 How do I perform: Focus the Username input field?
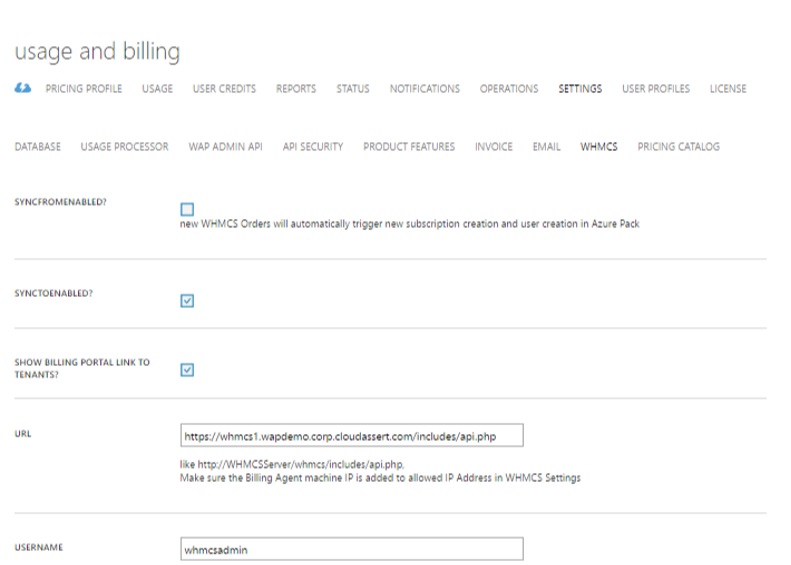coord(352,549)
